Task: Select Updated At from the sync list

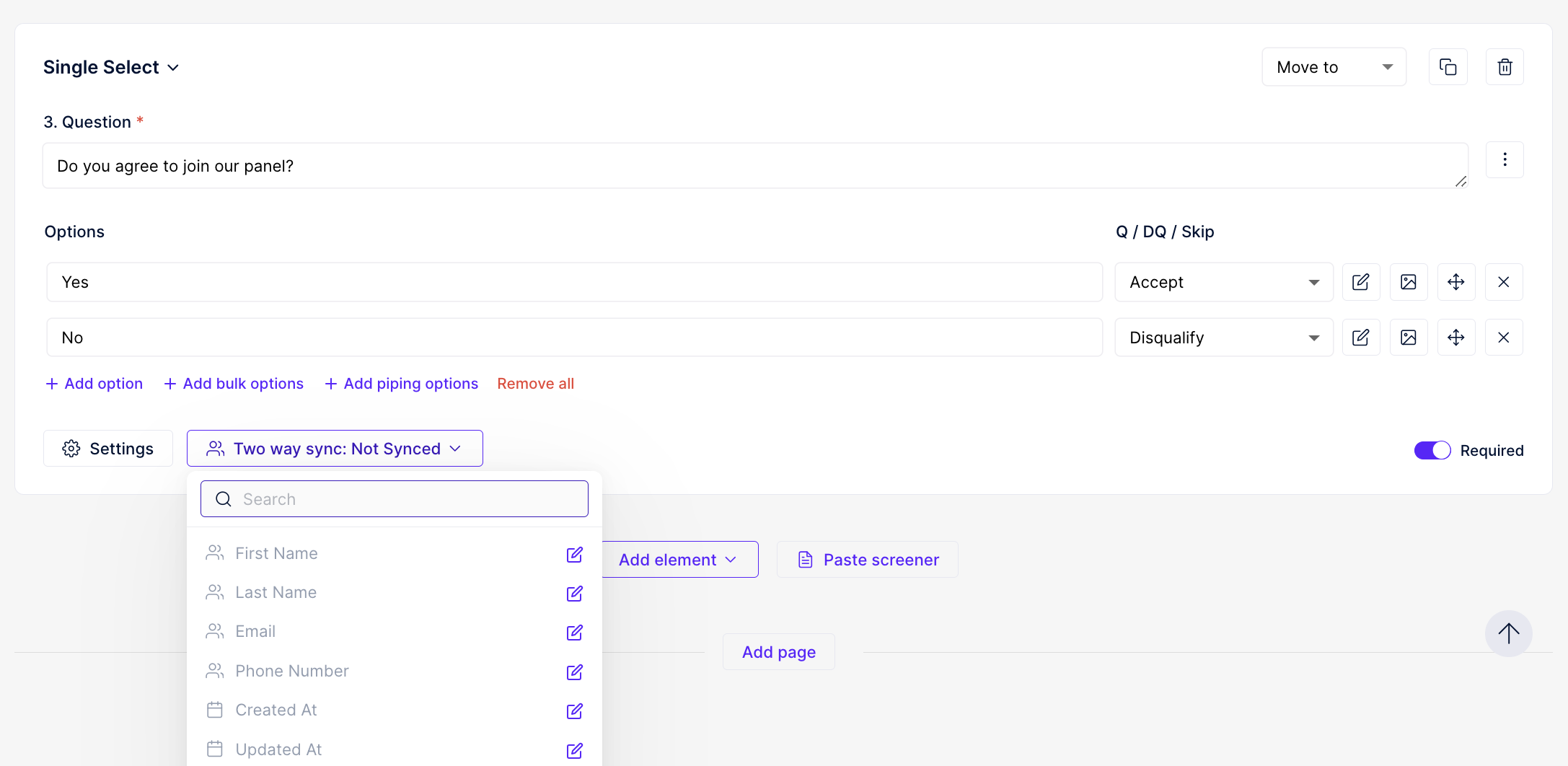Action: tap(394, 749)
